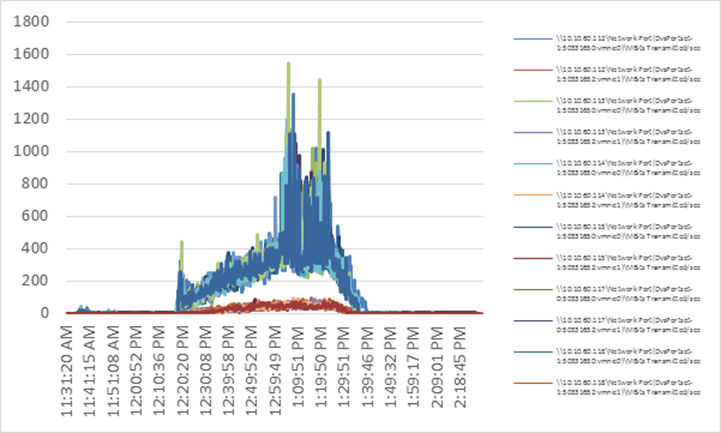Select the 10.10.60.112 vmnic0 legend text

coord(628,43)
